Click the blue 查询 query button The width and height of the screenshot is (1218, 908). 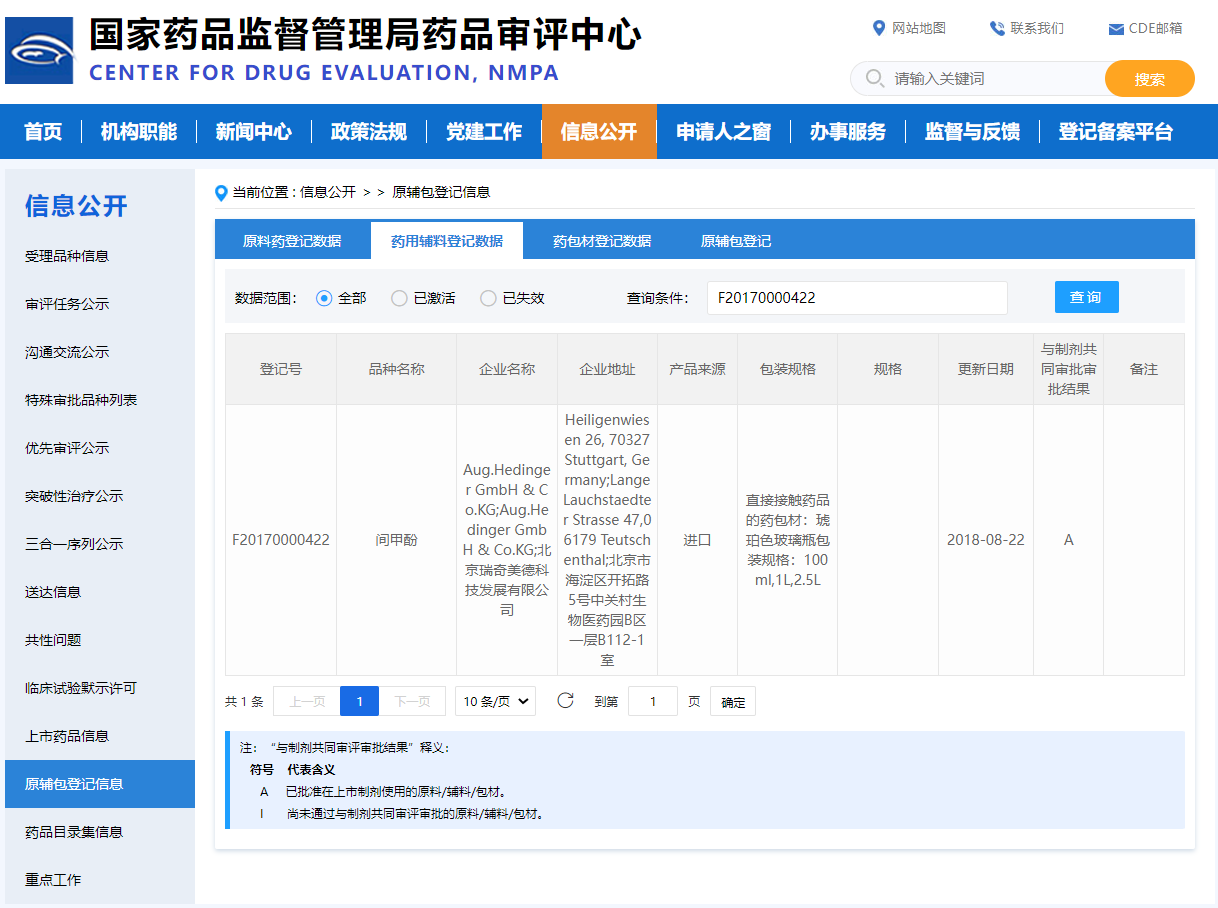click(x=1086, y=297)
